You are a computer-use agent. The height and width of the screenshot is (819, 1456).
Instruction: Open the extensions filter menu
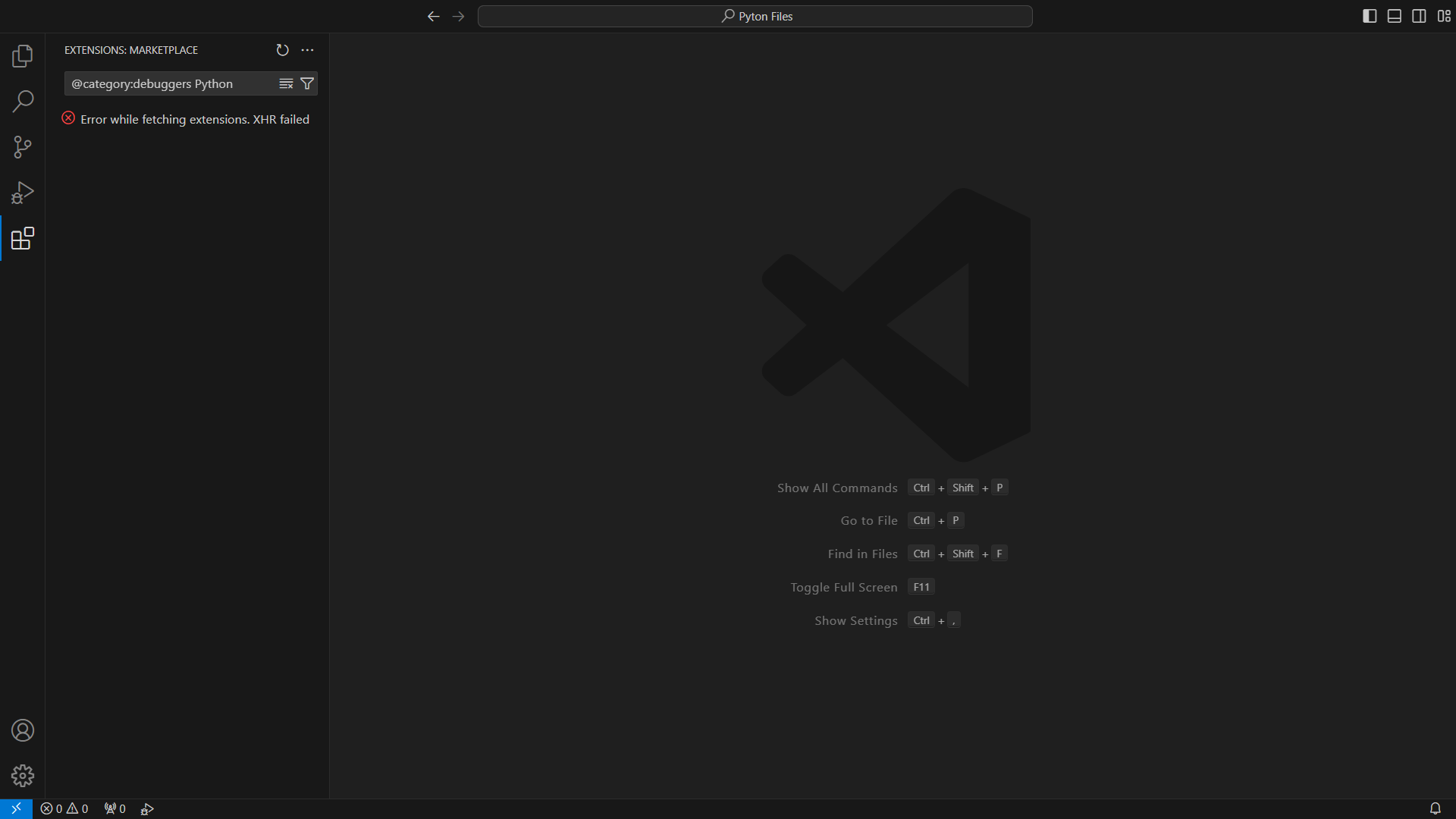click(x=307, y=83)
